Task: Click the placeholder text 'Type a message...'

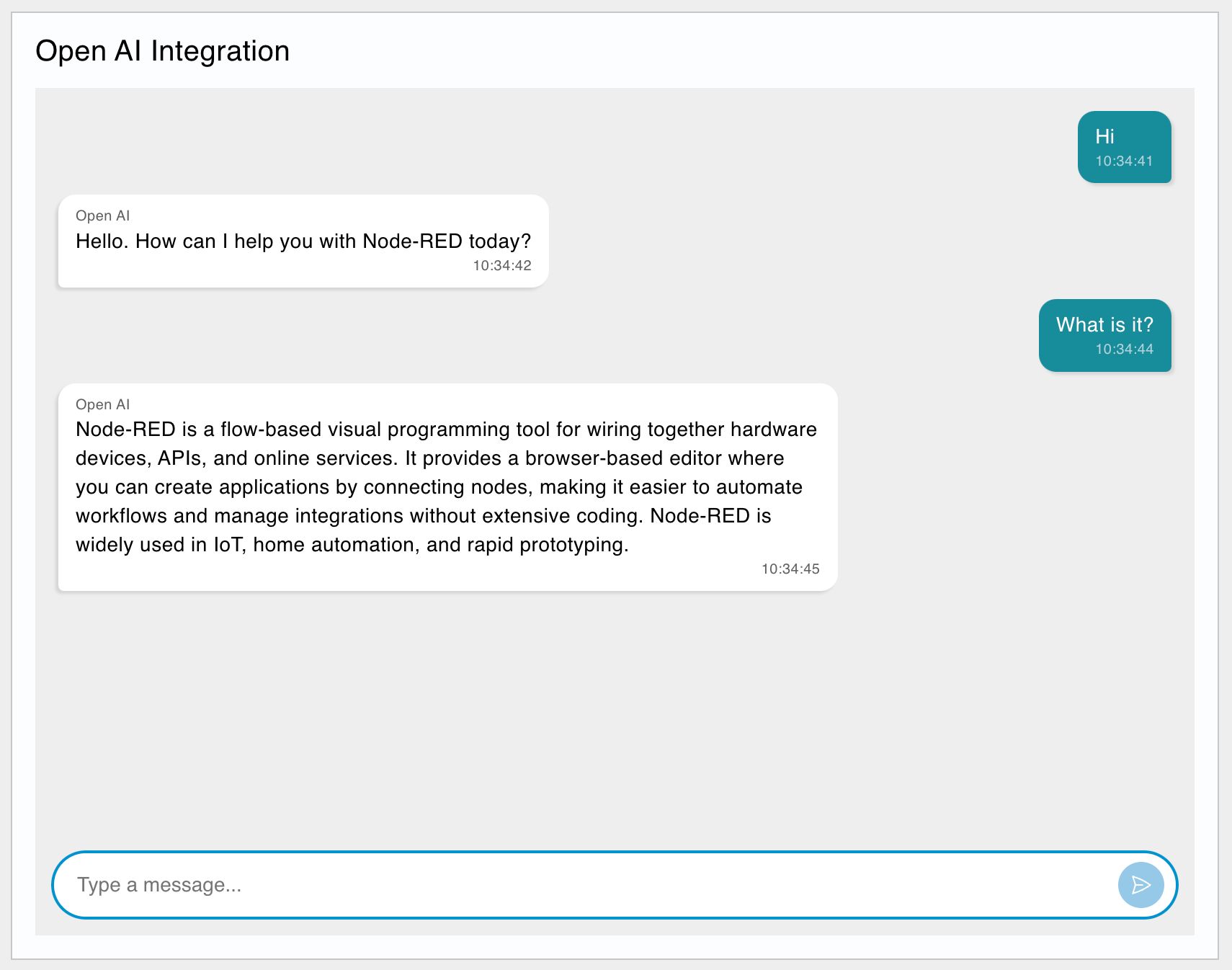Action: [160, 884]
